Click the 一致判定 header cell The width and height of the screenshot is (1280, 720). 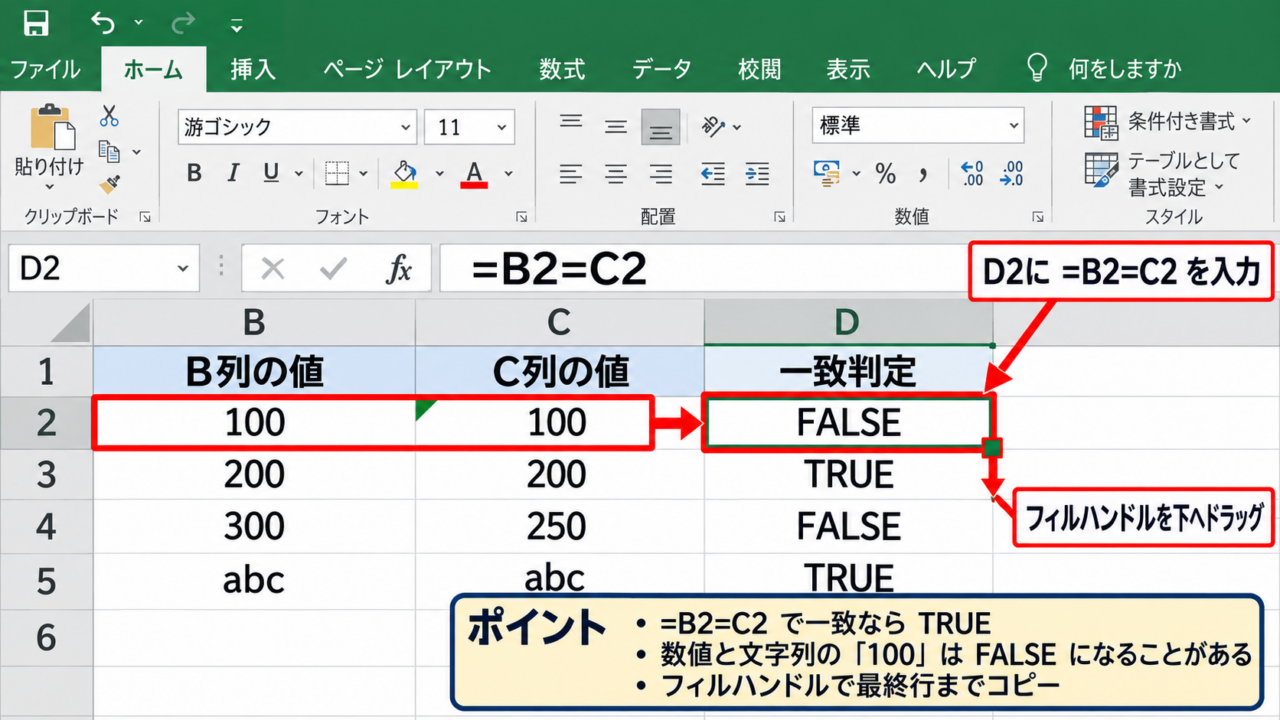pos(848,371)
